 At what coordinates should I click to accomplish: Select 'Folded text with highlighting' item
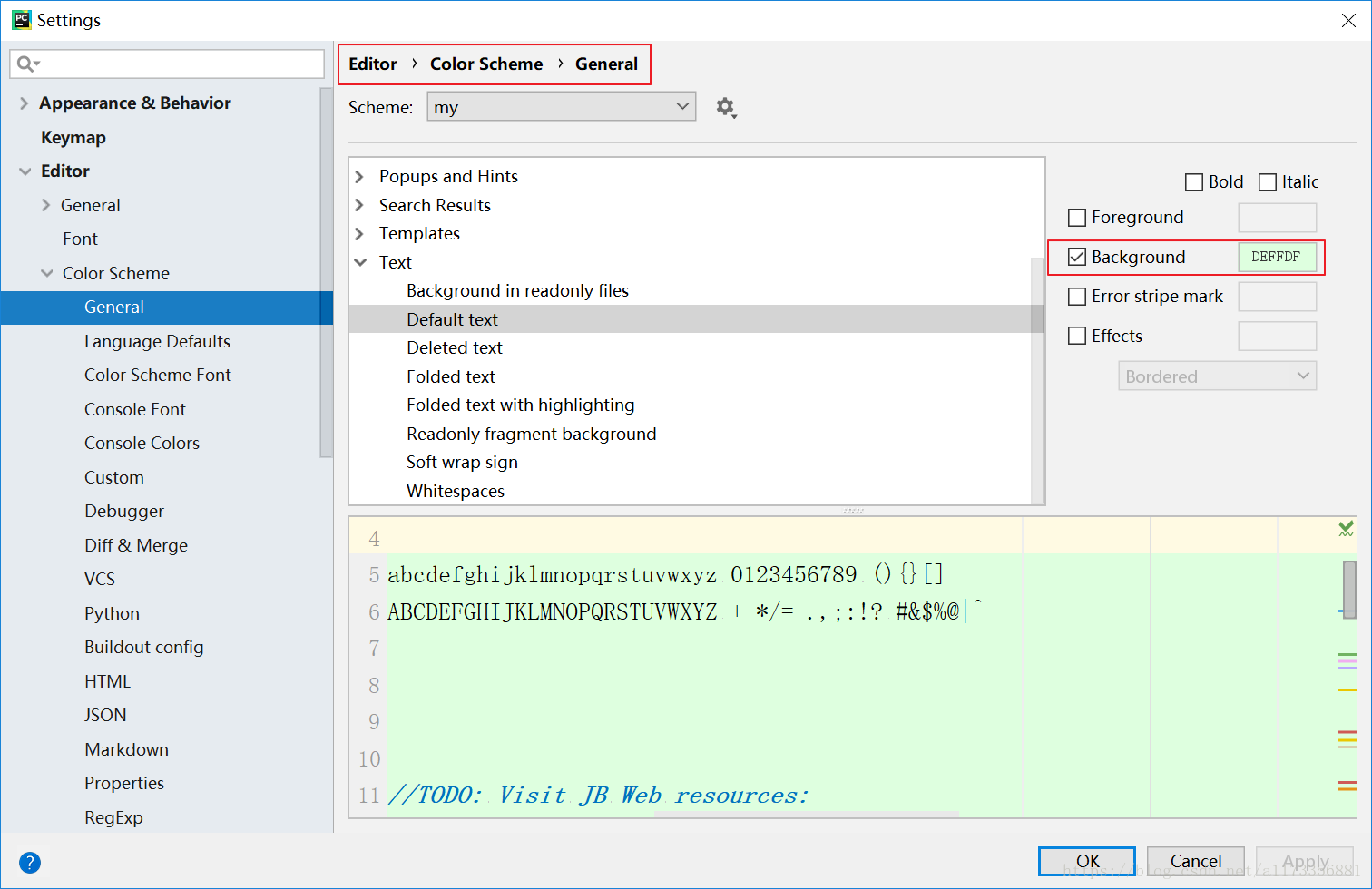[x=521, y=405]
